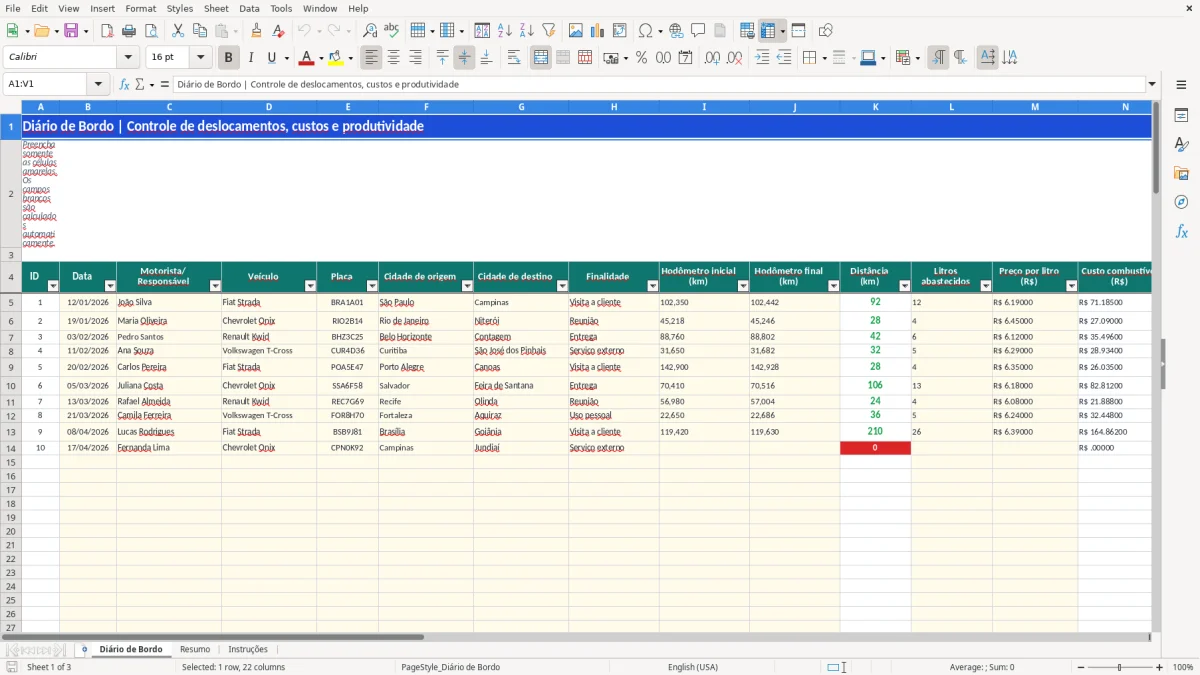This screenshot has height=675, width=1200.
Task: Open the Styles menu
Action: click(x=180, y=8)
